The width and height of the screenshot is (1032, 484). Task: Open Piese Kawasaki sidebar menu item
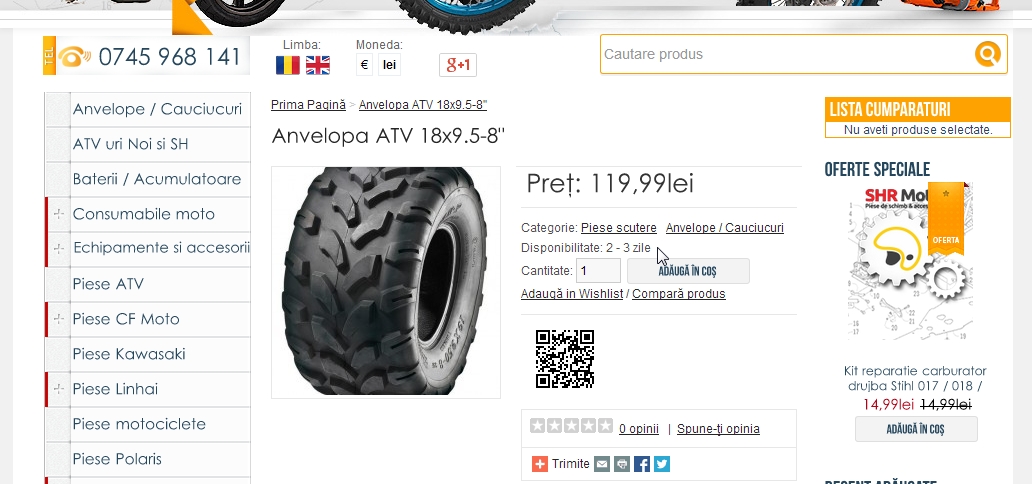click(129, 354)
